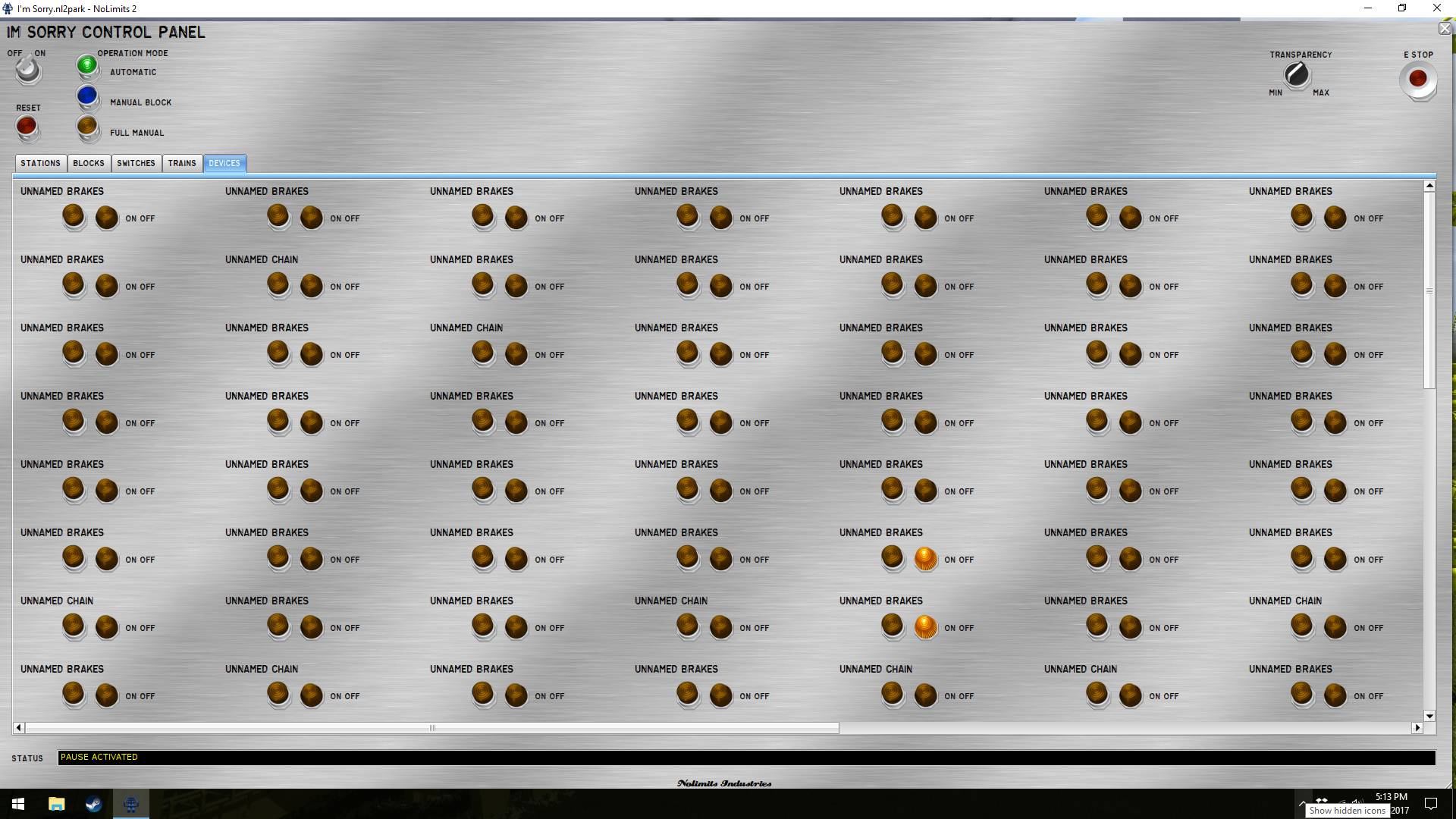Switch to the Blocks tab
Viewport: 1456px width, 819px height.
(89, 163)
